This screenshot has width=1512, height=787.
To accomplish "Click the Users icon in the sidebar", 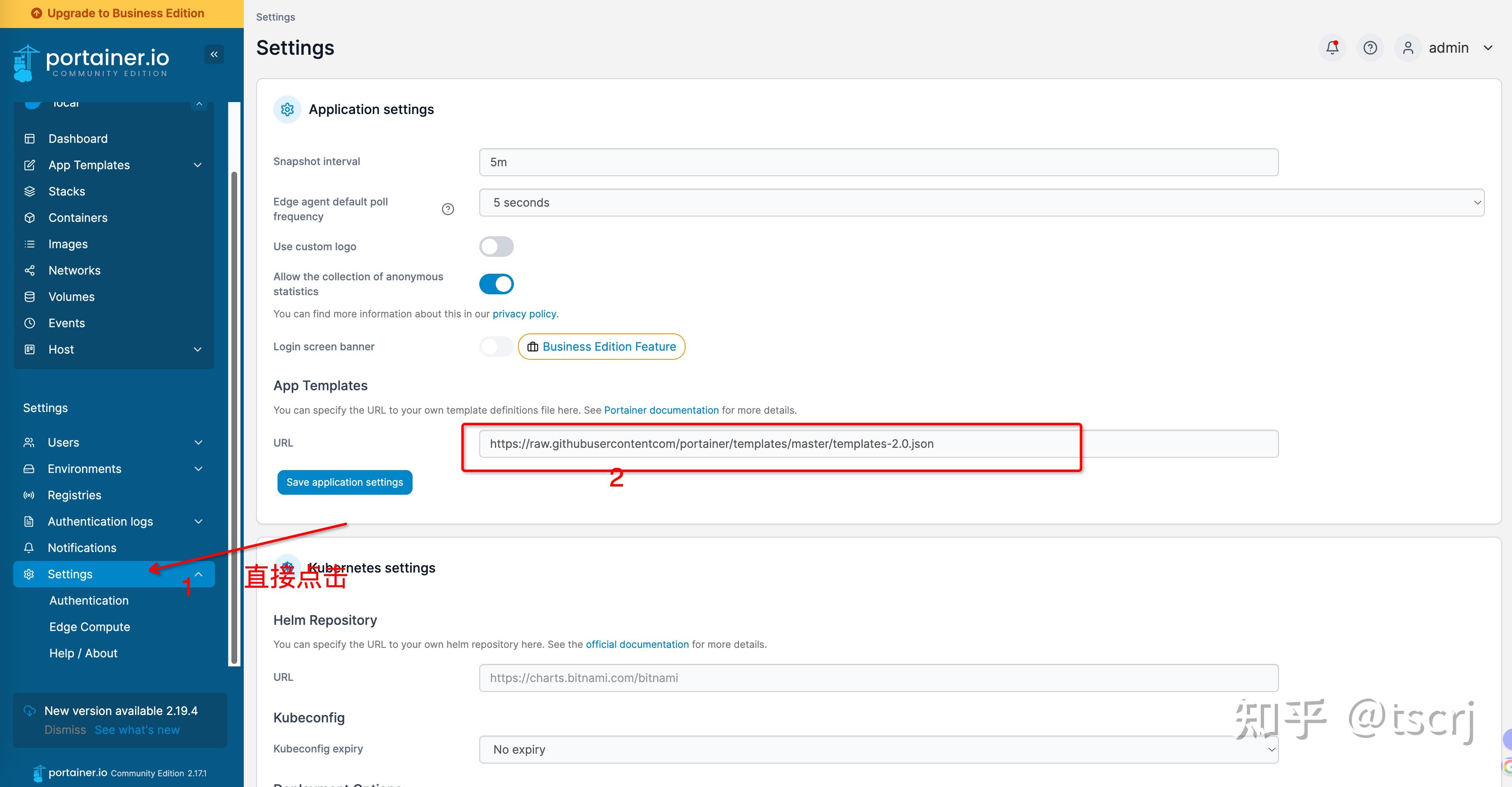I will [x=29, y=442].
